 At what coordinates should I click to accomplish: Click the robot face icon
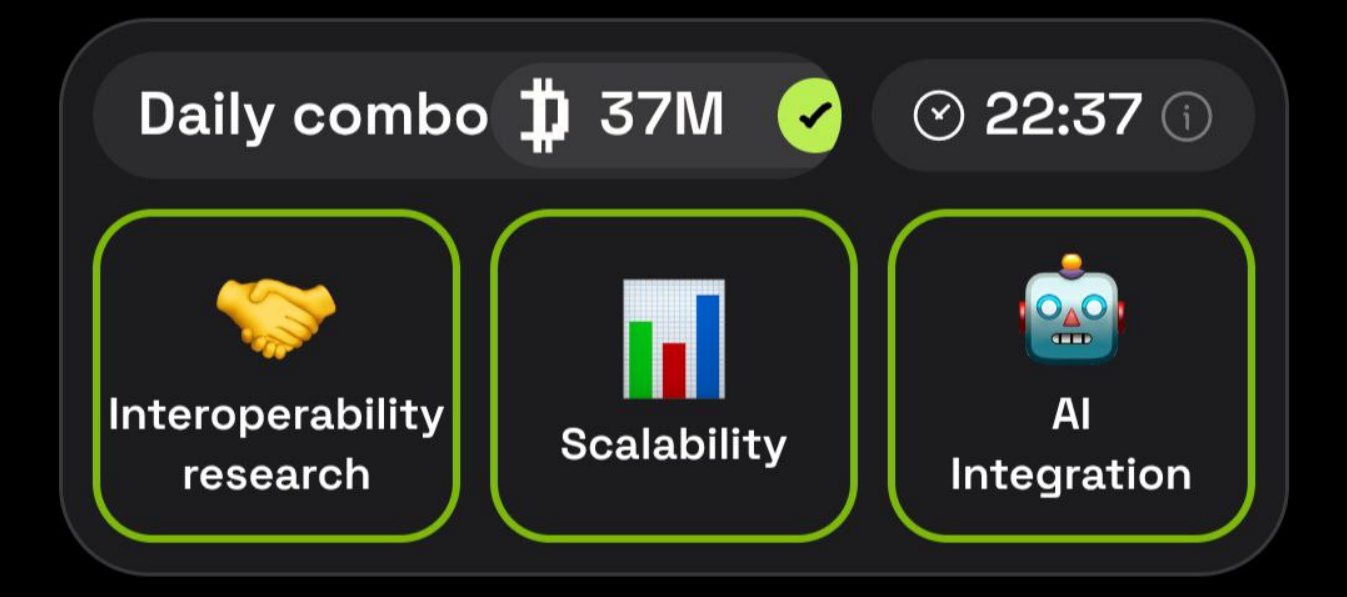coord(1071,310)
